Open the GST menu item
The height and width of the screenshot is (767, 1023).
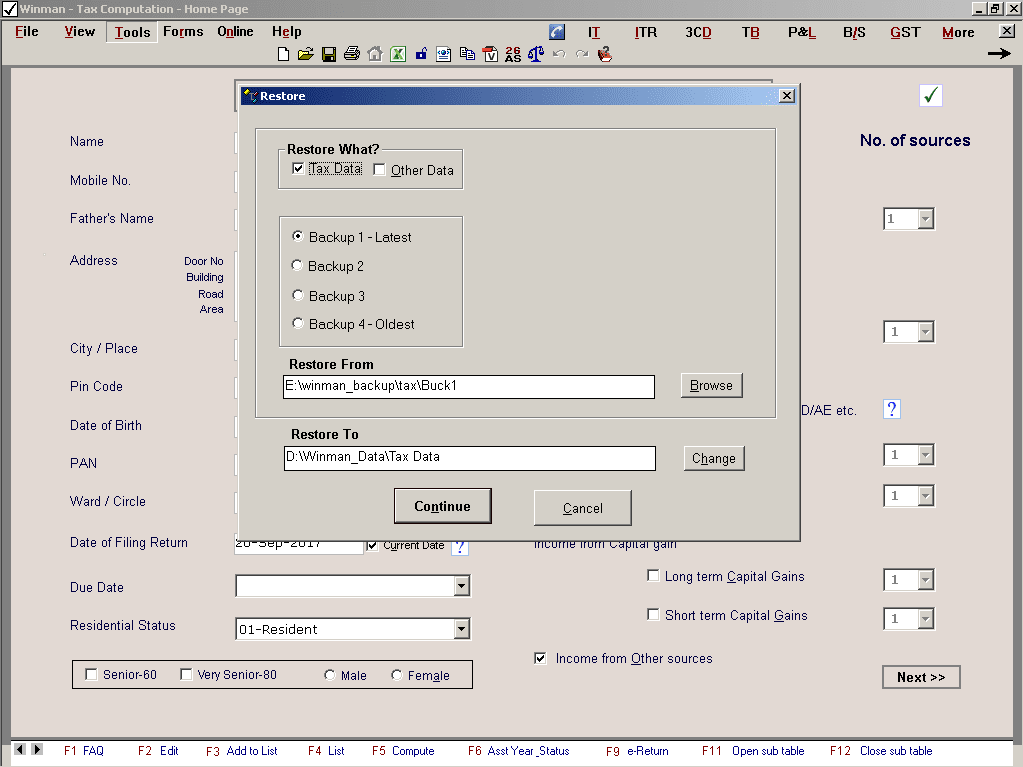point(905,32)
